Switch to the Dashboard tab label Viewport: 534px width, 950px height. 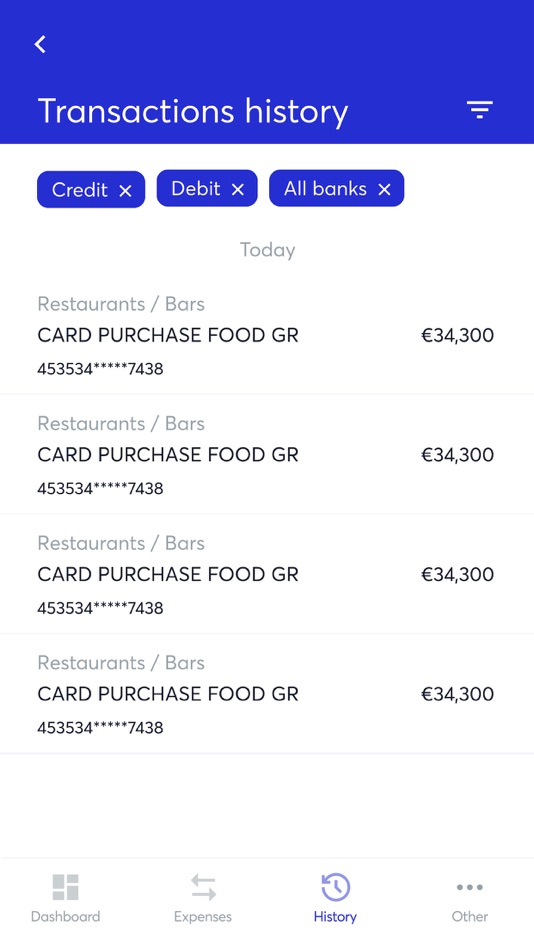coord(65,916)
